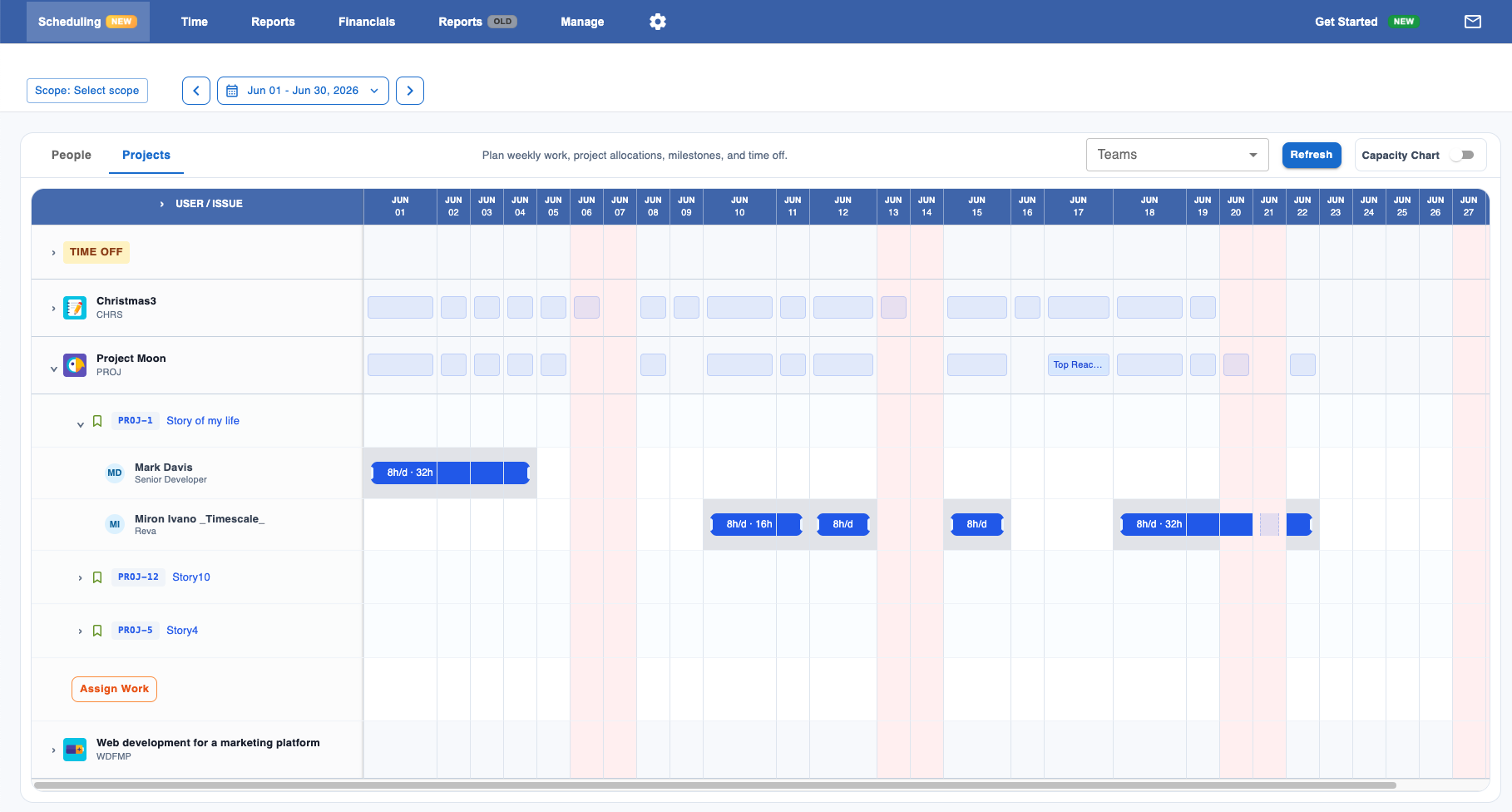Select Mark Davis 8h/d · 32h allocation bar
The height and width of the screenshot is (812, 1512).
450,473
